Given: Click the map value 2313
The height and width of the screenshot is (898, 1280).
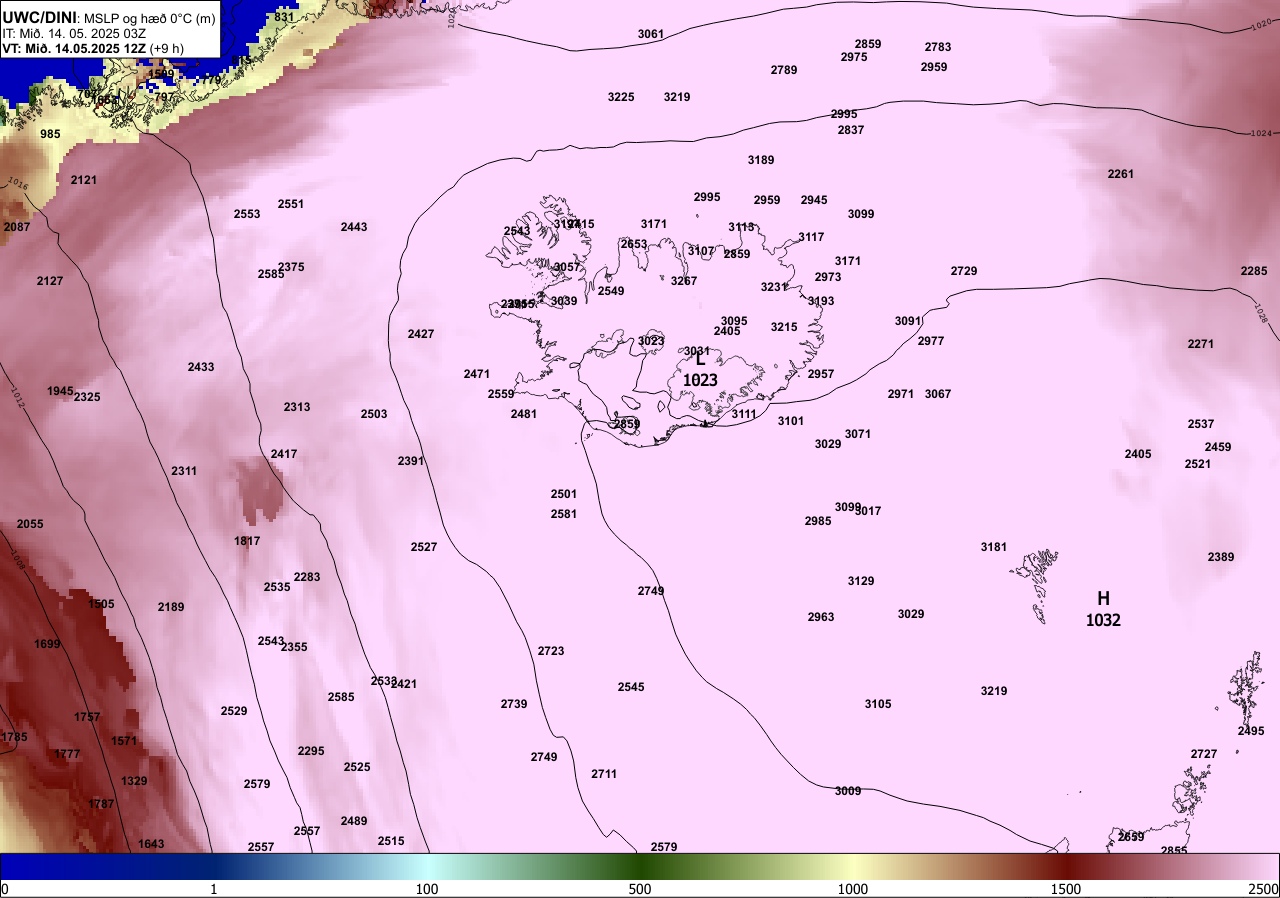Looking at the screenshot, I should 297,407.
